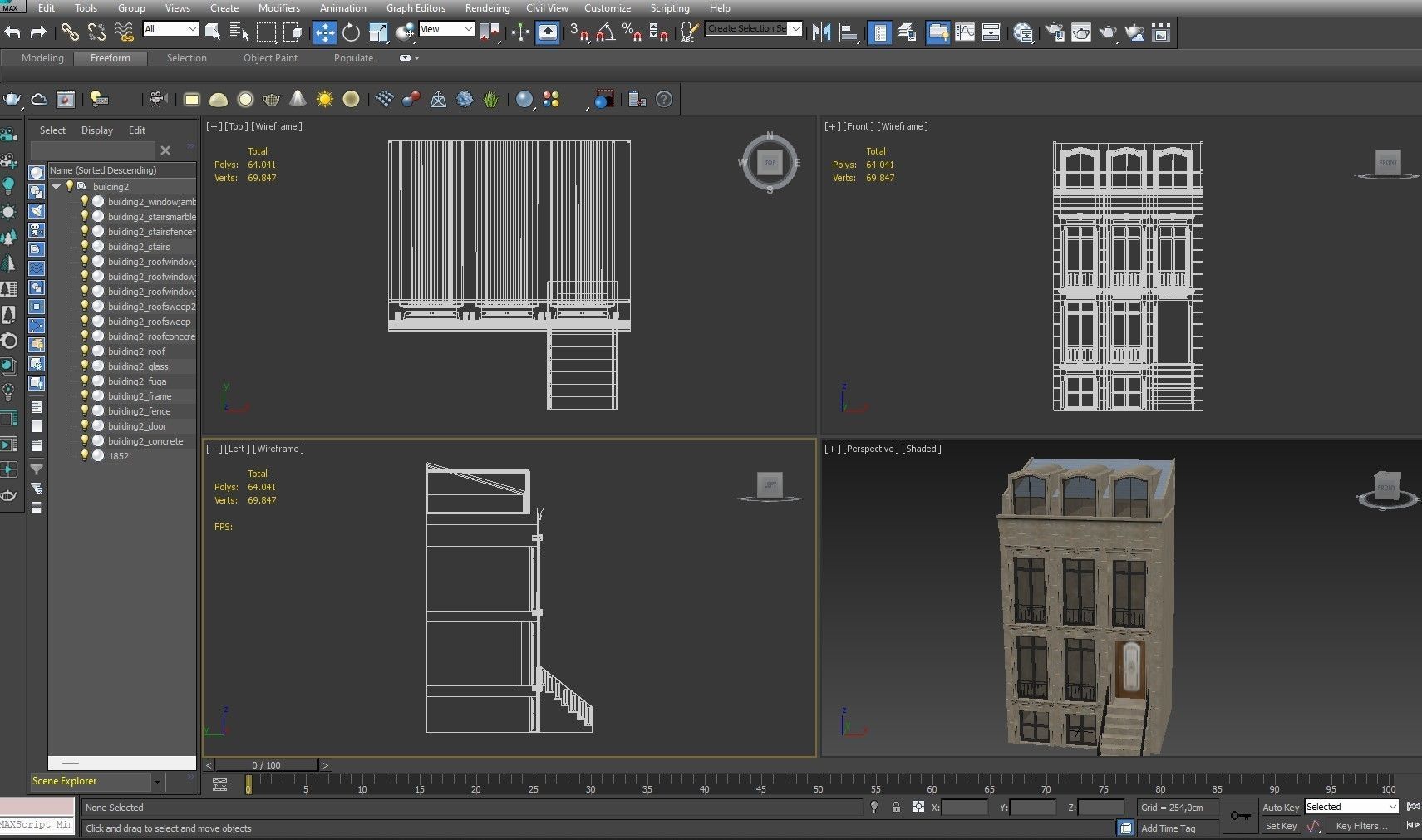1422x840 pixels.
Task: Open Select by Name list icon
Action: click(239, 32)
